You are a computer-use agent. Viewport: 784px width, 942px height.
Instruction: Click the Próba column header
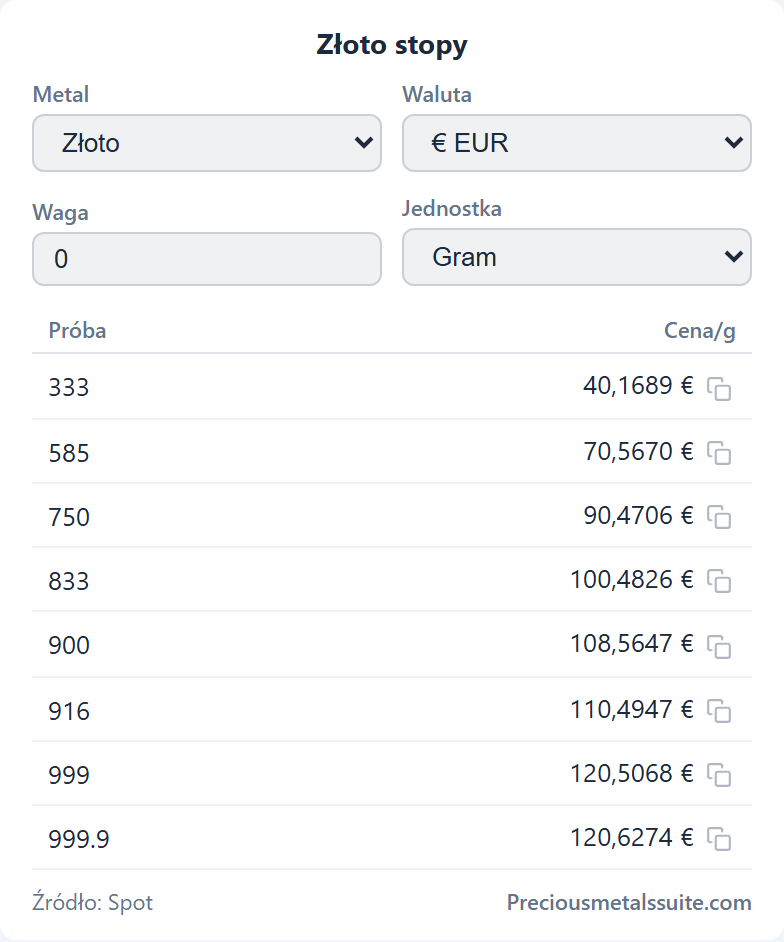pos(77,330)
